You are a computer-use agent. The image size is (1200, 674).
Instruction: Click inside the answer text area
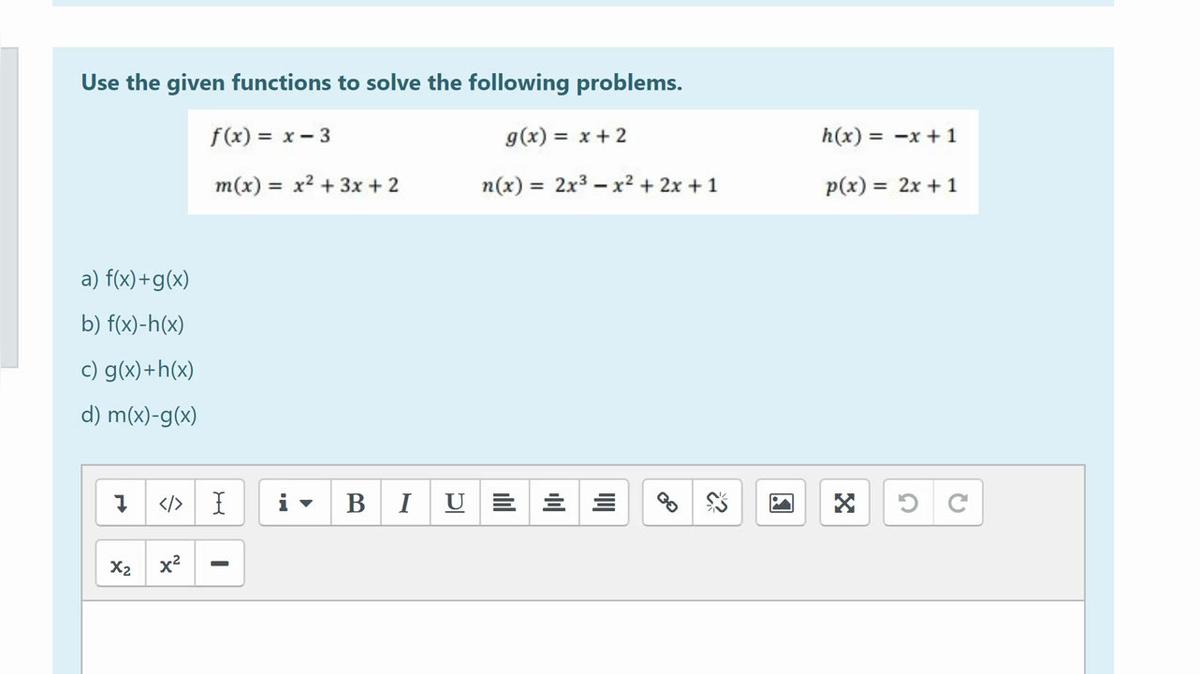(583, 638)
